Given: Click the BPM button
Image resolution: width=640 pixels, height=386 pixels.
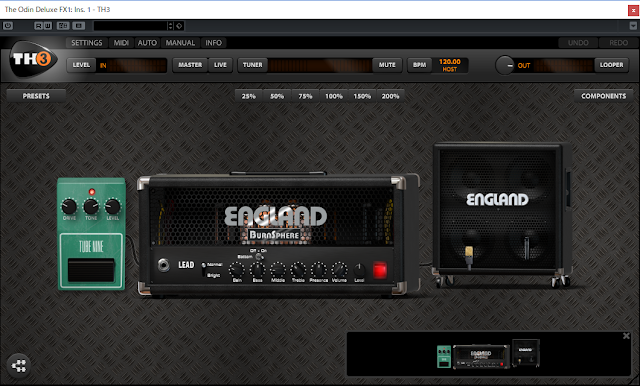Looking at the screenshot, I should point(419,65).
